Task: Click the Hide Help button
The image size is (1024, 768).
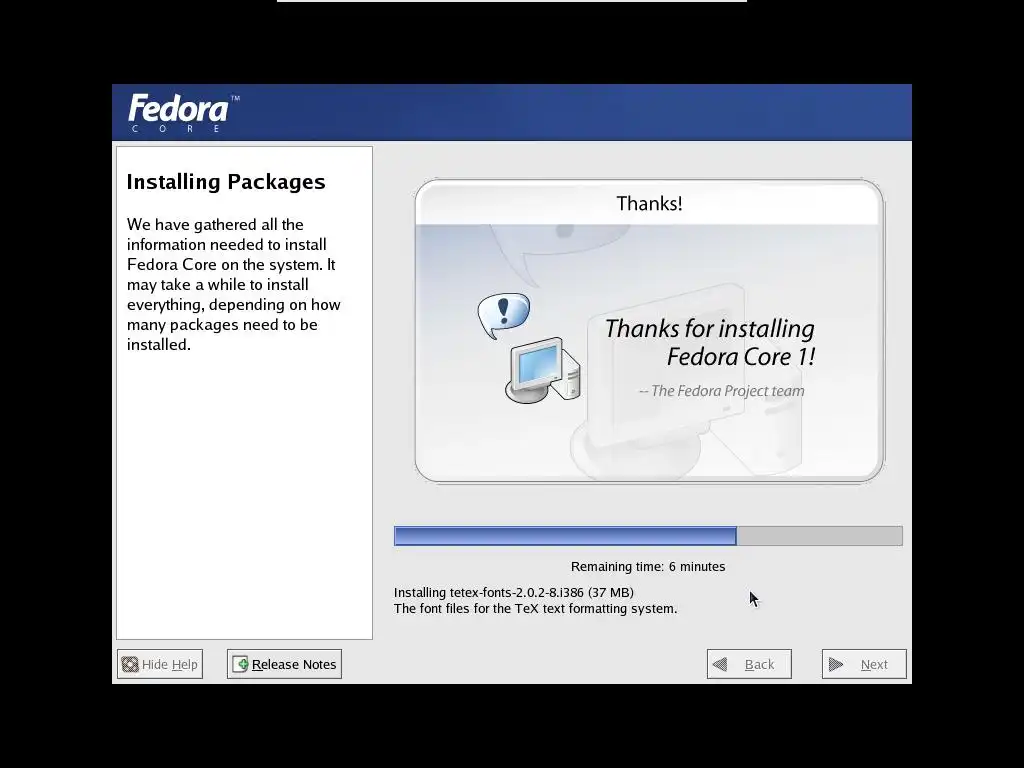Action: pos(160,664)
